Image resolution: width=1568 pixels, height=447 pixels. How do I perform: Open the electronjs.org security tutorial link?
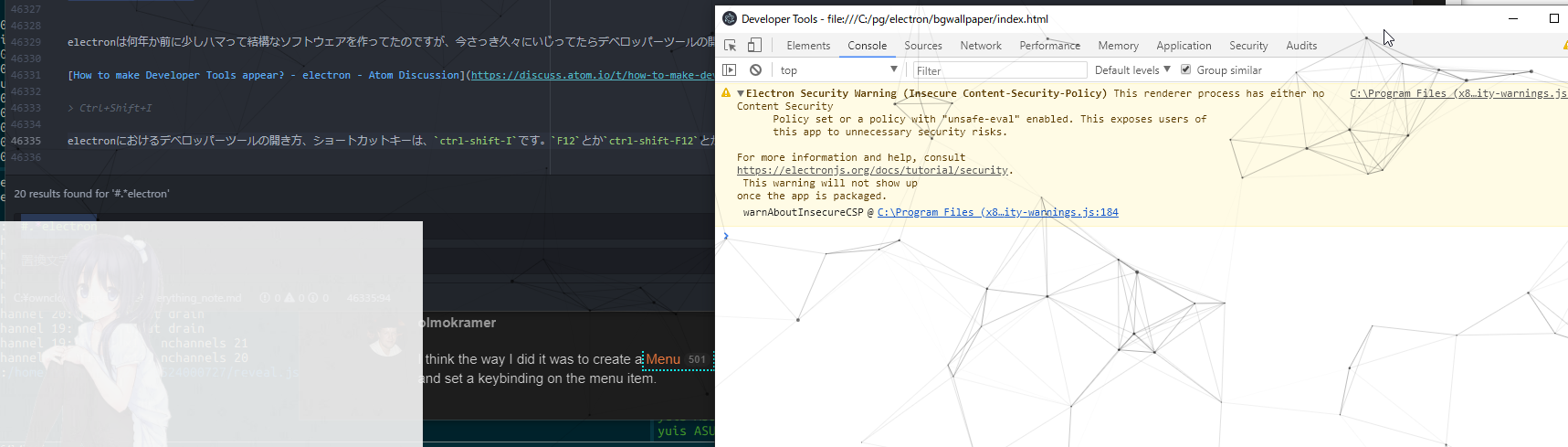pos(872,170)
